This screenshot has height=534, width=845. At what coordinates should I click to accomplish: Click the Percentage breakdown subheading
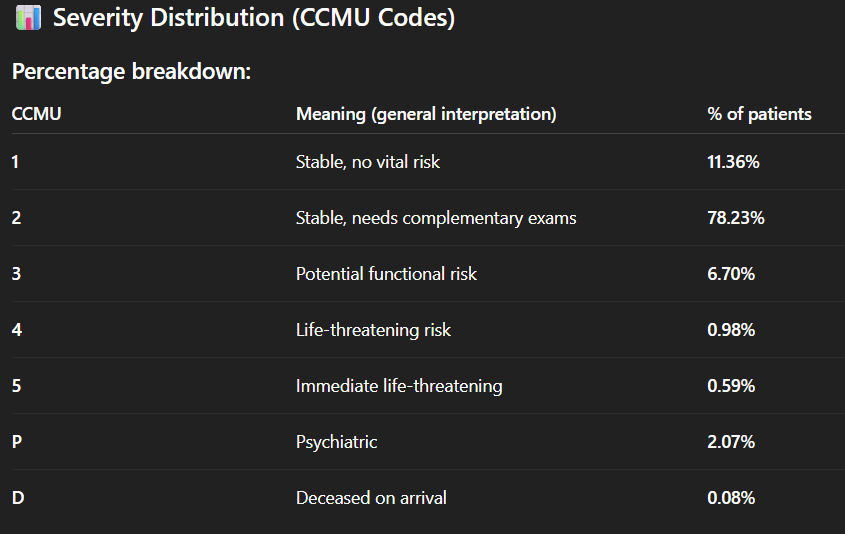pos(130,73)
